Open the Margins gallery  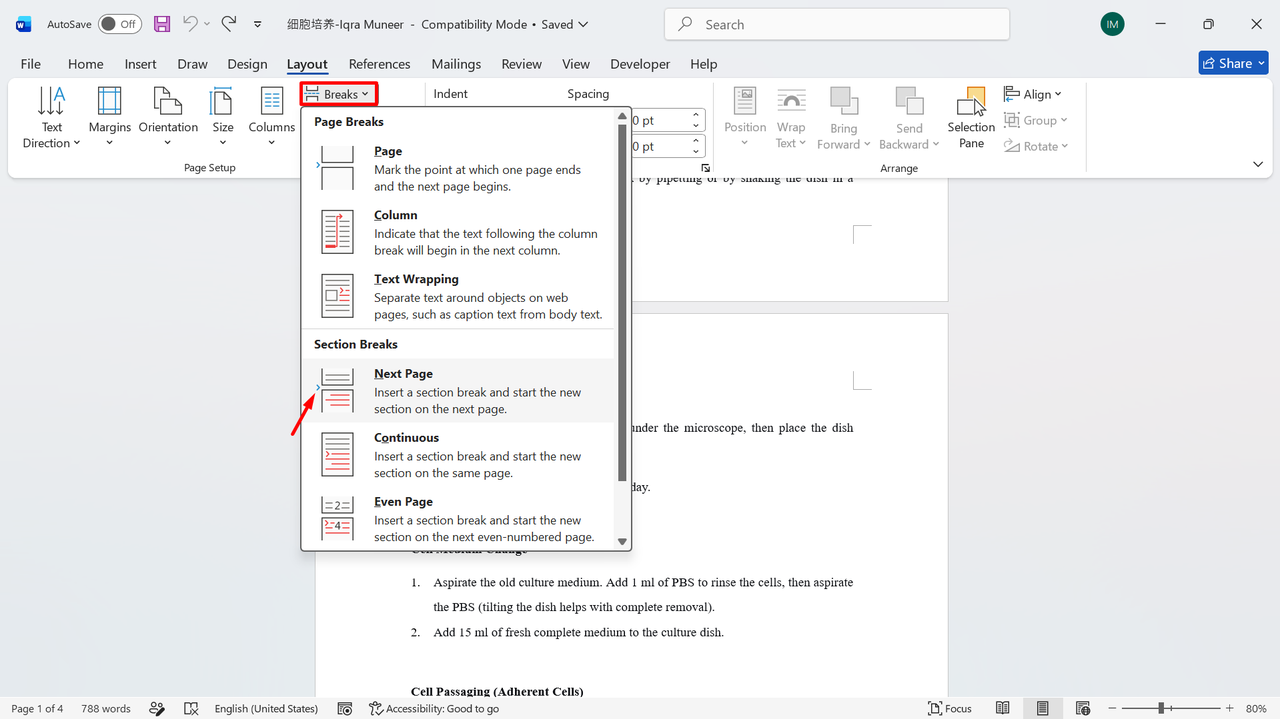(x=109, y=118)
